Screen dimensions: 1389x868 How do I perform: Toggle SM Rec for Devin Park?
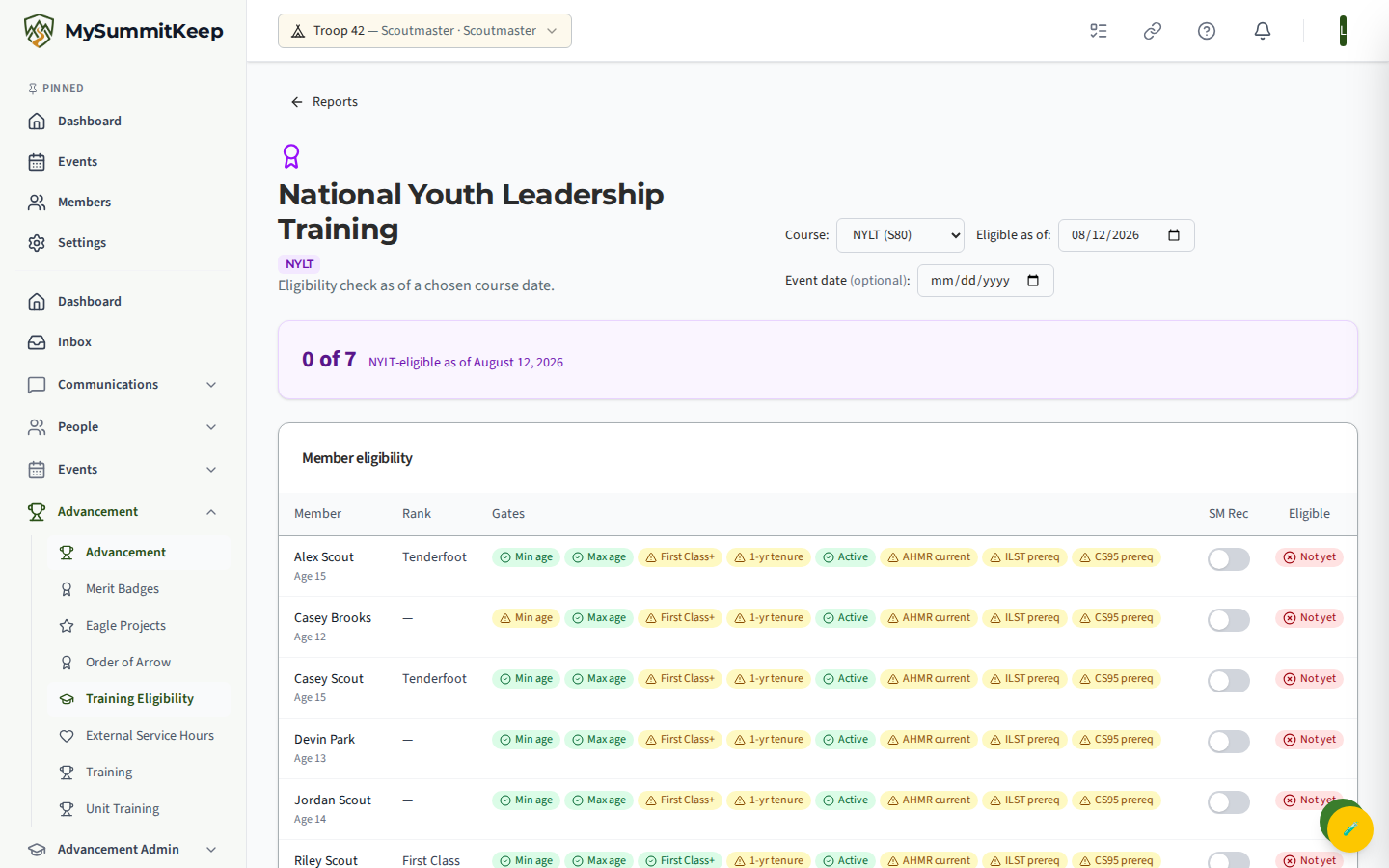tap(1229, 742)
